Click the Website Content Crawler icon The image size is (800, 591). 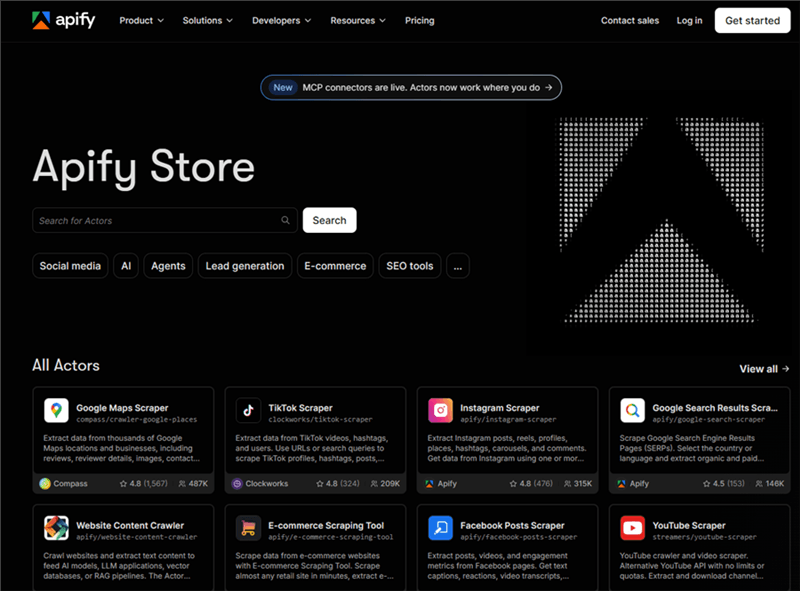coord(56,528)
